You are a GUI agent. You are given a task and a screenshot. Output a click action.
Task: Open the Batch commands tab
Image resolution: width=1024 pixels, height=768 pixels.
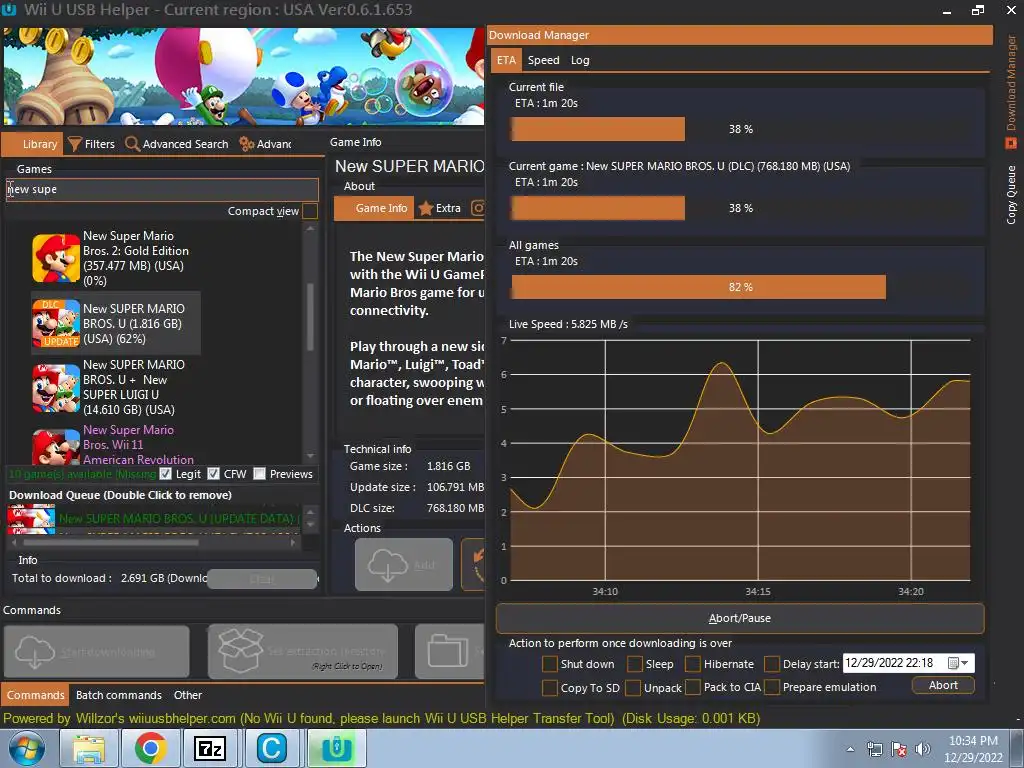(x=119, y=695)
